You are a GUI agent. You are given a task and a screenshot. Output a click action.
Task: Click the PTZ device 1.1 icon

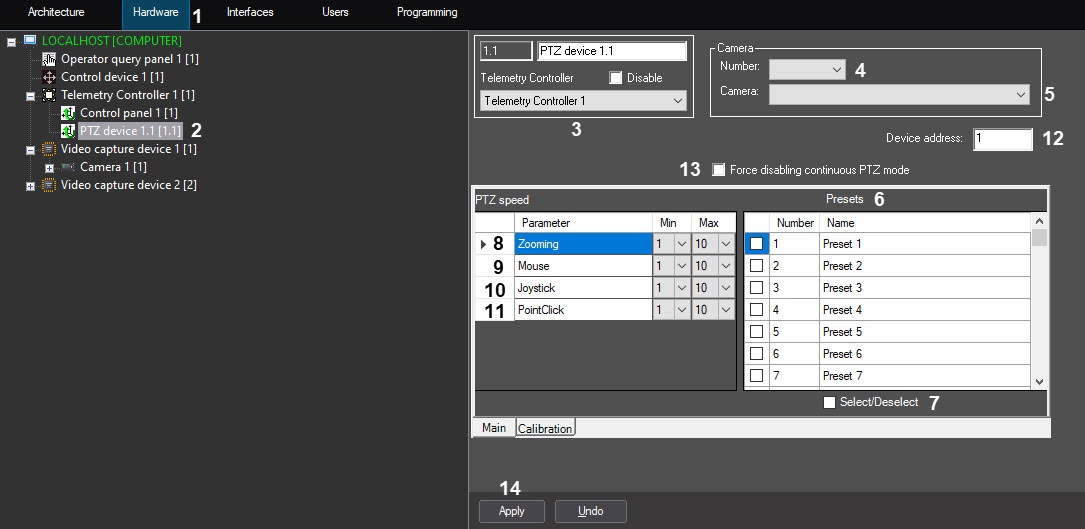[x=68, y=131]
